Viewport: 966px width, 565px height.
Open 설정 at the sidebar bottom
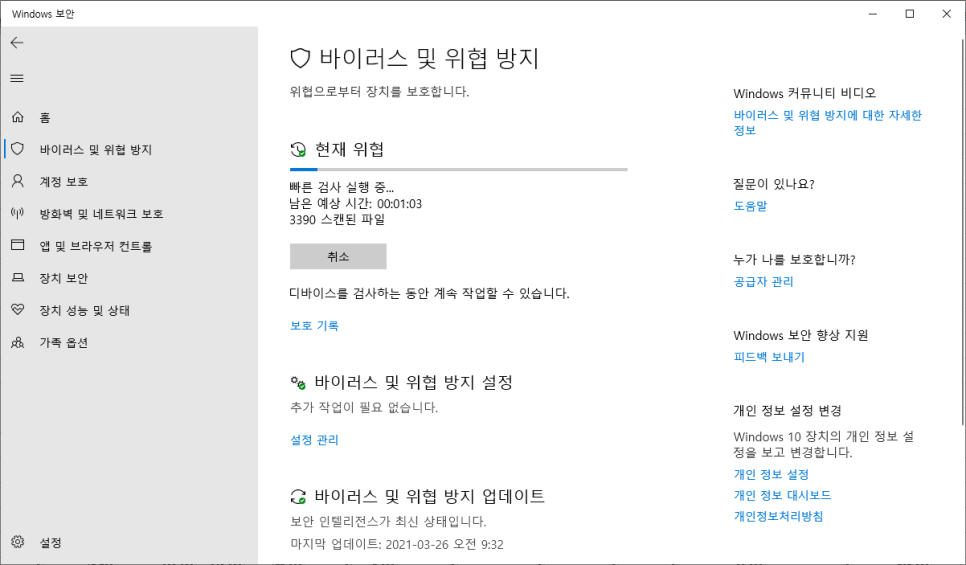click(x=51, y=542)
